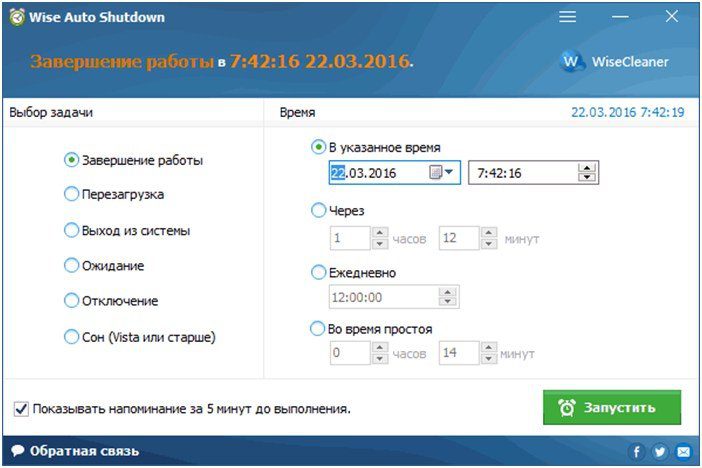Click the current time 22.03.2016 7:42:19
Screen dimensions: 702x468
(x=628, y=112)
